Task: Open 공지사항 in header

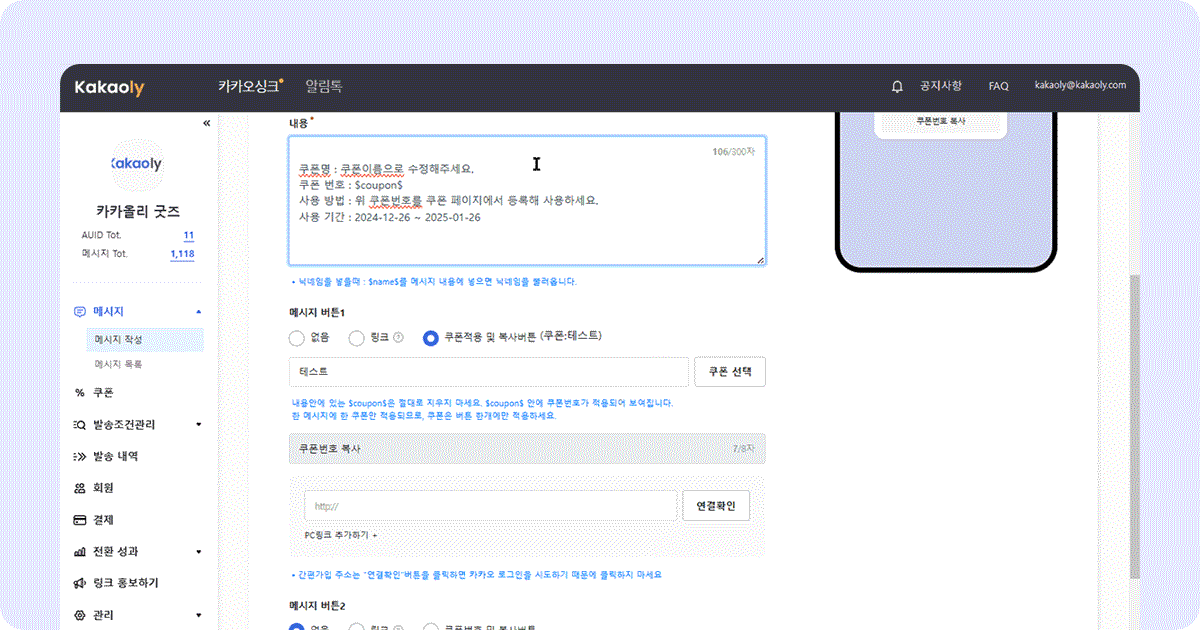Action: tap(941, 86)
